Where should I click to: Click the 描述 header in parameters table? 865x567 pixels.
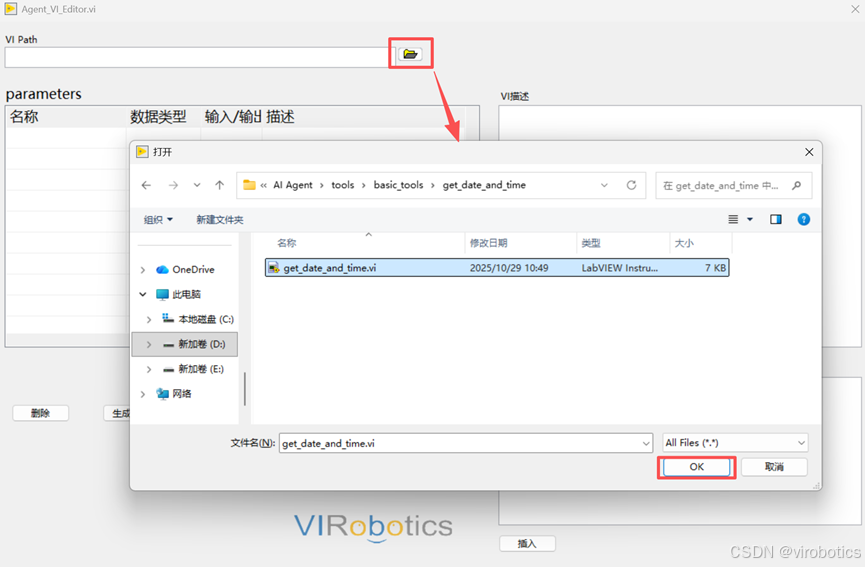tap(280, 117)
